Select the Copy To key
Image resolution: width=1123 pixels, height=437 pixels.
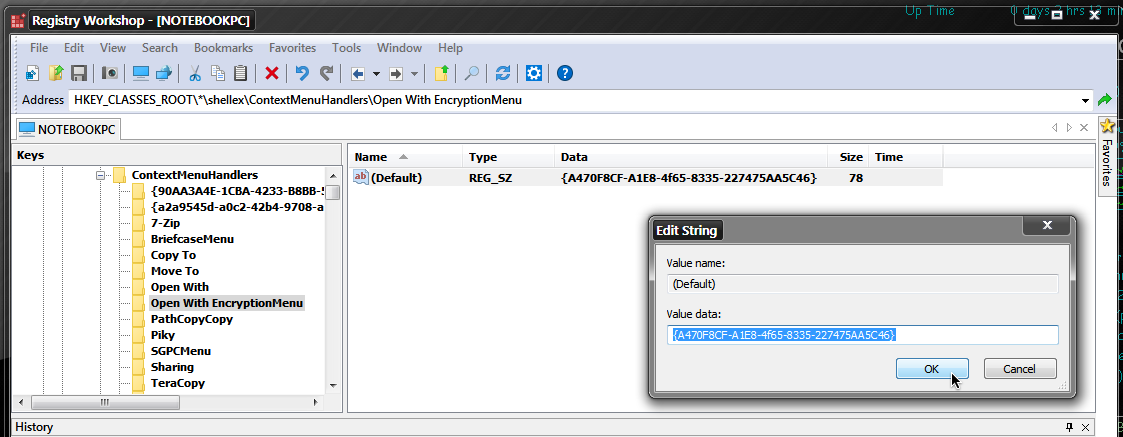click(x=173, y=255)
